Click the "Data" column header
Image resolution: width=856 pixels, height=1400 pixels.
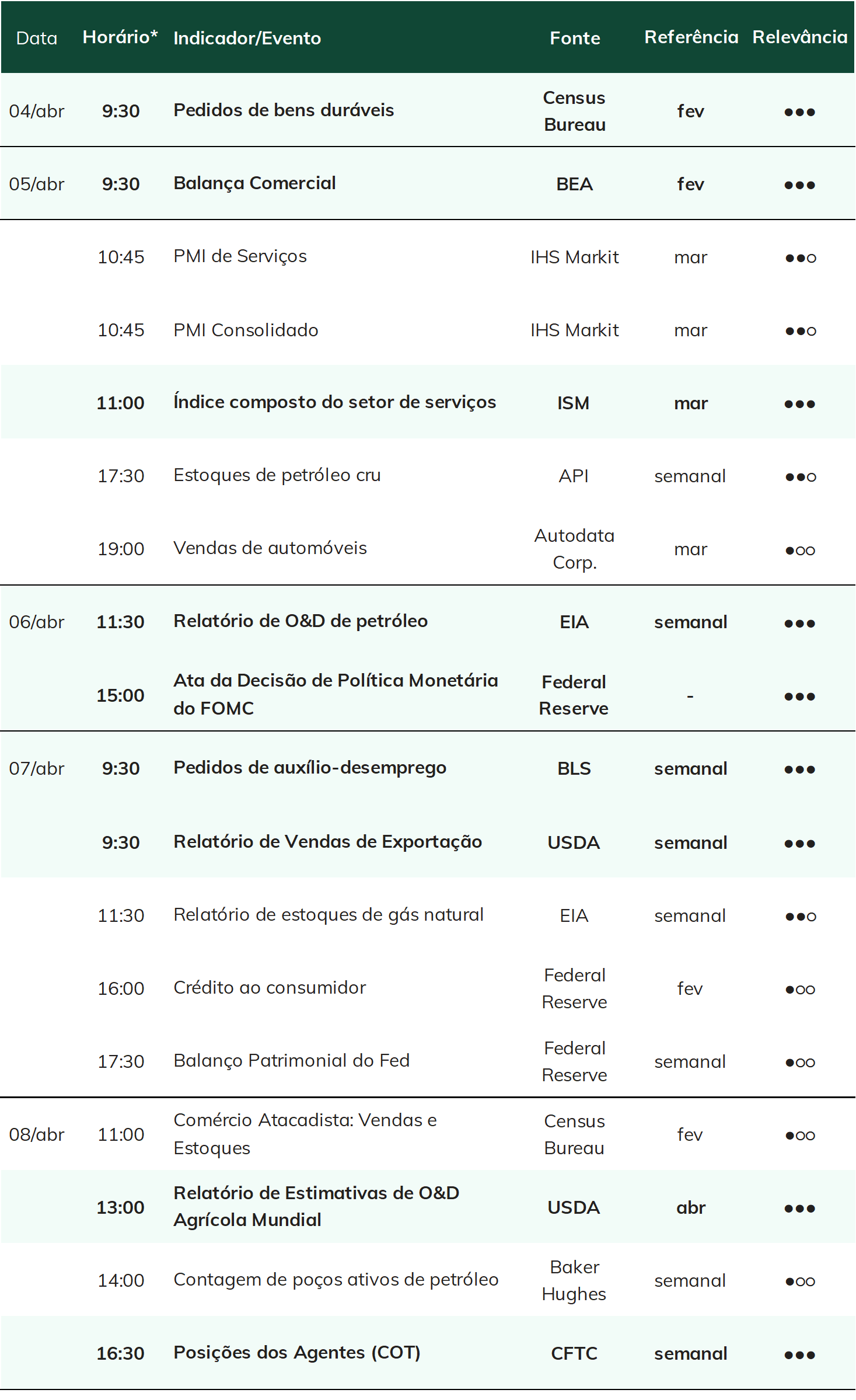(37, 38)
